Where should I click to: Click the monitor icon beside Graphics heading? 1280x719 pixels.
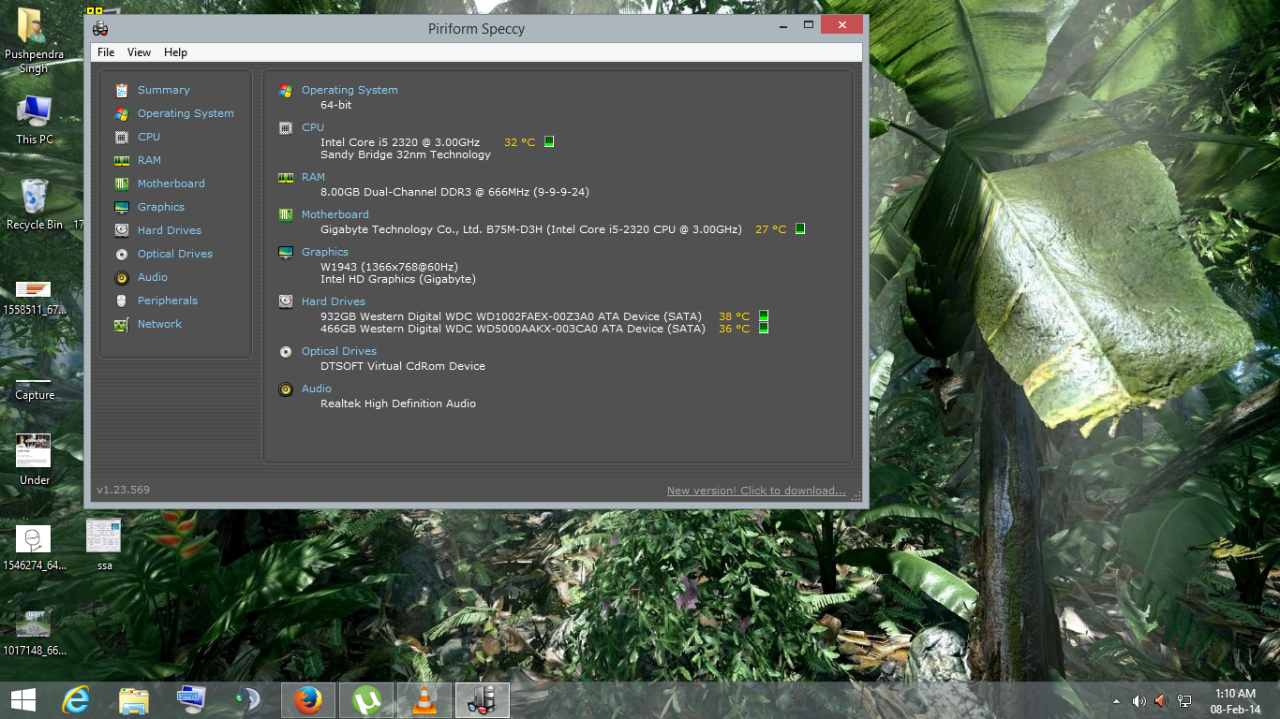[285, 252]
